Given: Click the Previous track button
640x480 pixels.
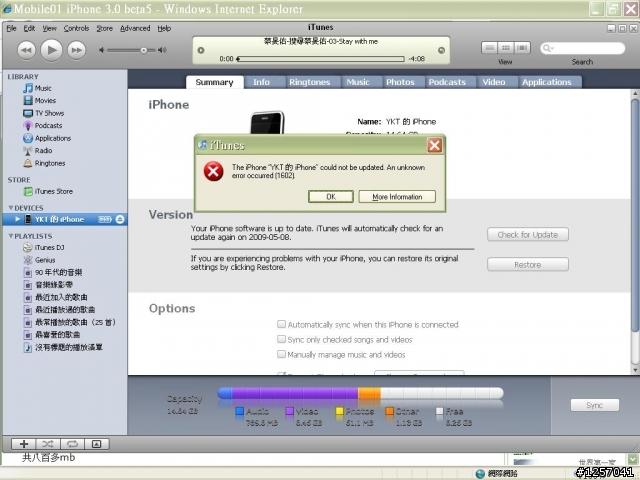Looking at the screenshot, I should [26, 51].
